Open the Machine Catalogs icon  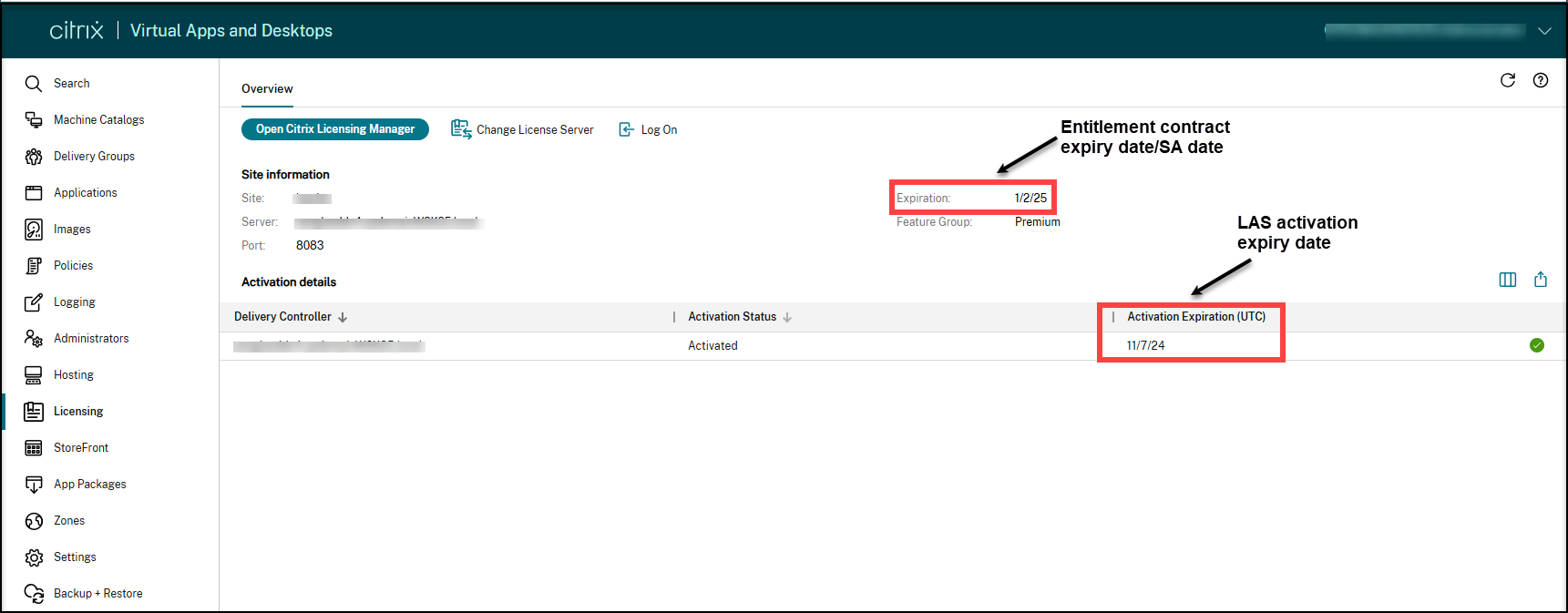(34, 120)
